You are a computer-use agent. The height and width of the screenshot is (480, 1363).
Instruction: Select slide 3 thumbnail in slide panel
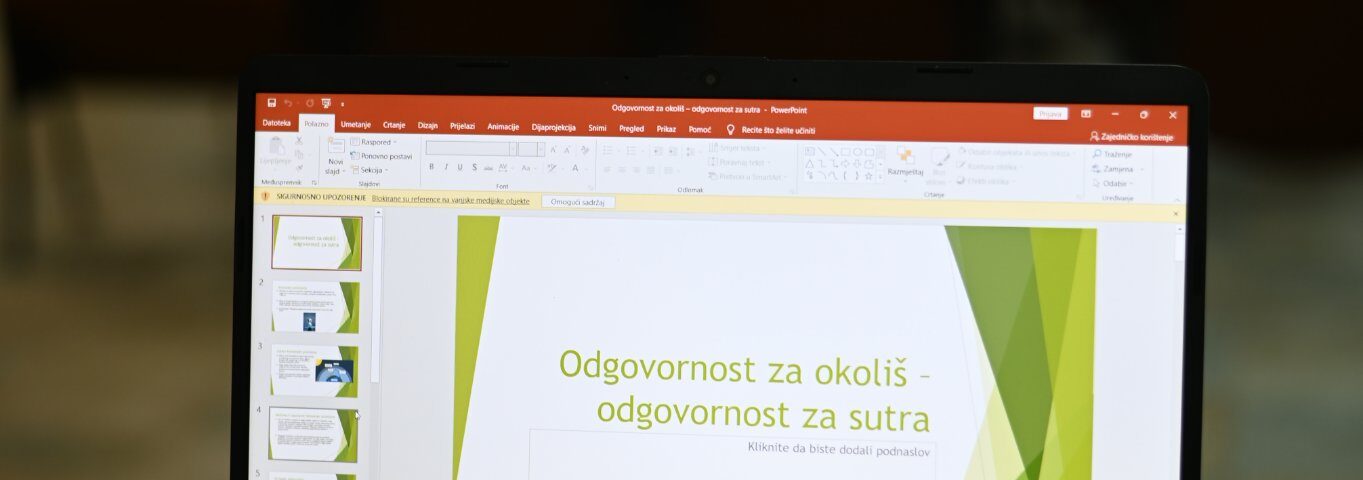pos(314,370)
